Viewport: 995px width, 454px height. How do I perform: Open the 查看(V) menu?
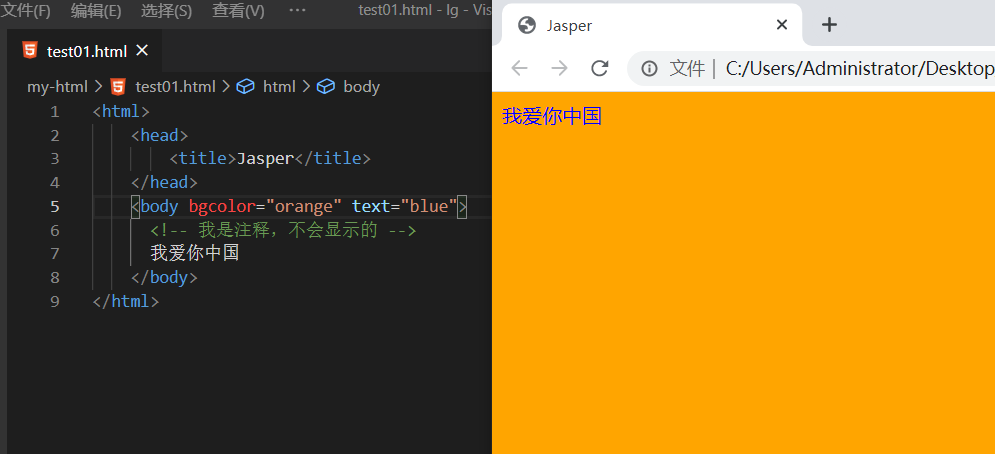238,10
